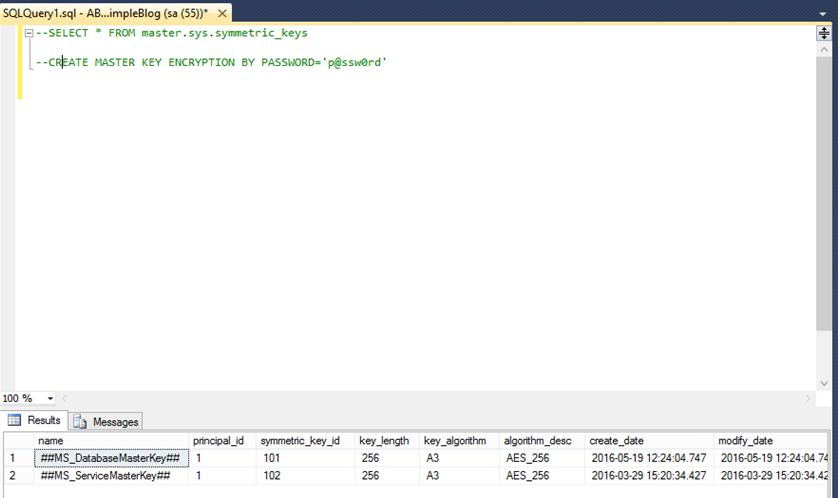The image size is (840, 498).
Task: Select the top-left corner cell of results grid
Action: point(19,441)
